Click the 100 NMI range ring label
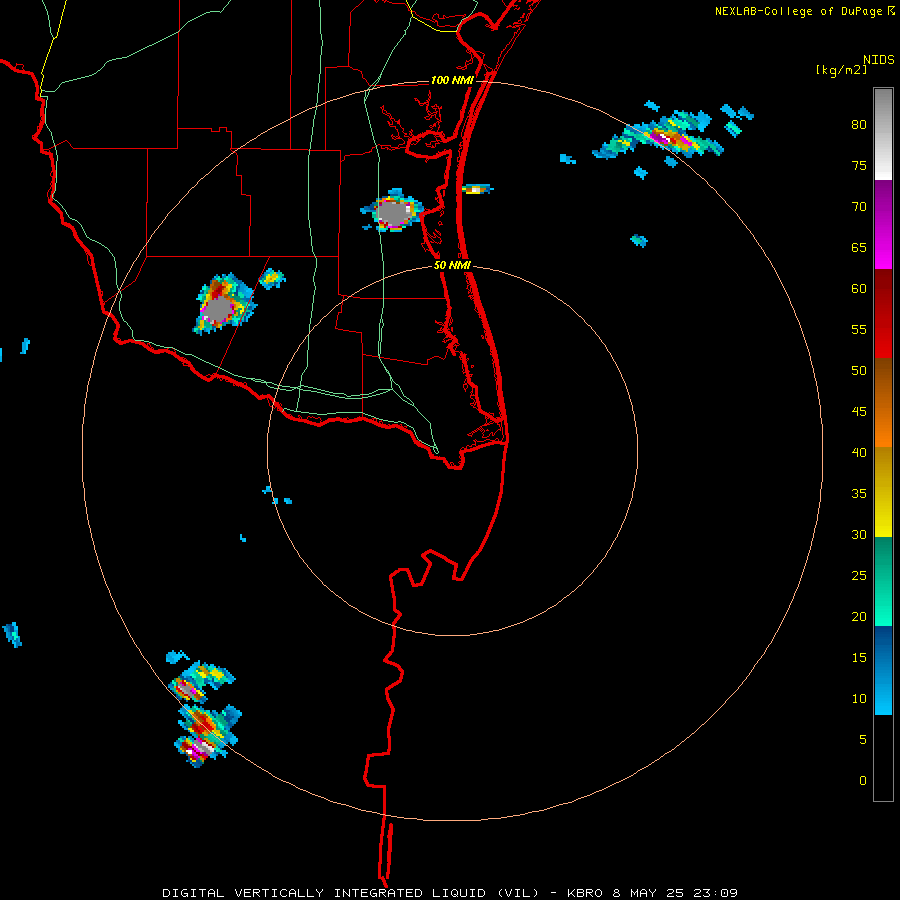Viewport: 900px width, 900px height. click(x=452, y=80)
